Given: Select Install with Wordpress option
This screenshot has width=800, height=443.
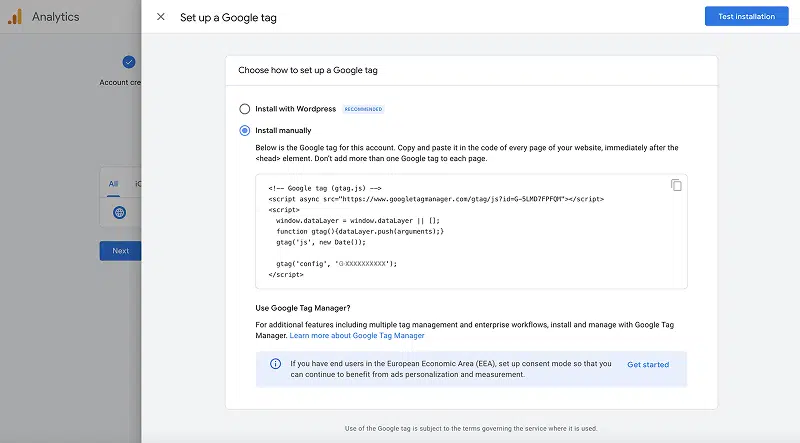Looking at the screenshot, I should coord(245,109).
